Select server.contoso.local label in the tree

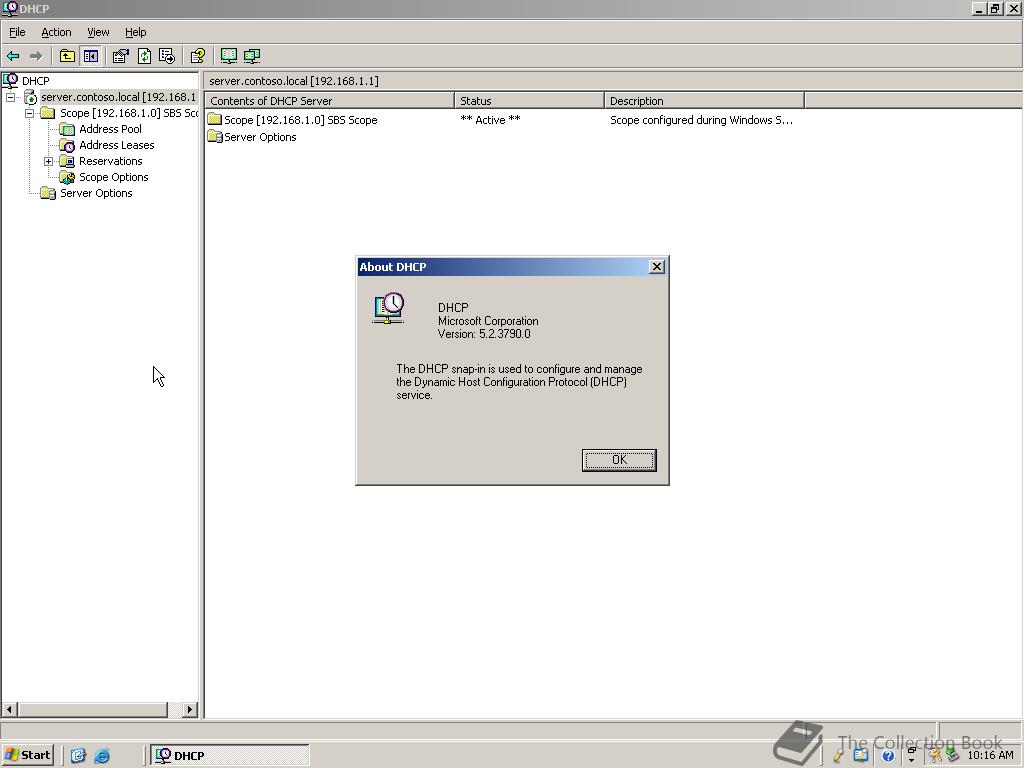[118, 97]
